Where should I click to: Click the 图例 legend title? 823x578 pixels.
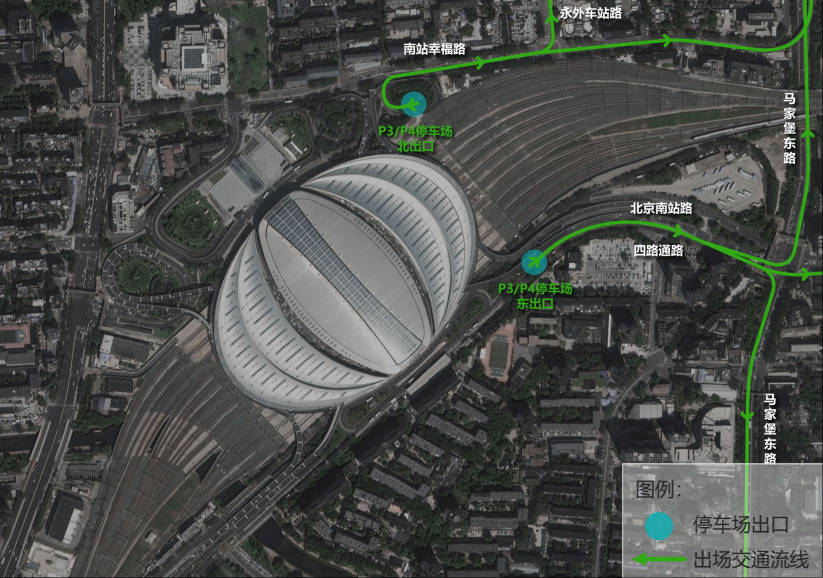(658, 489)
